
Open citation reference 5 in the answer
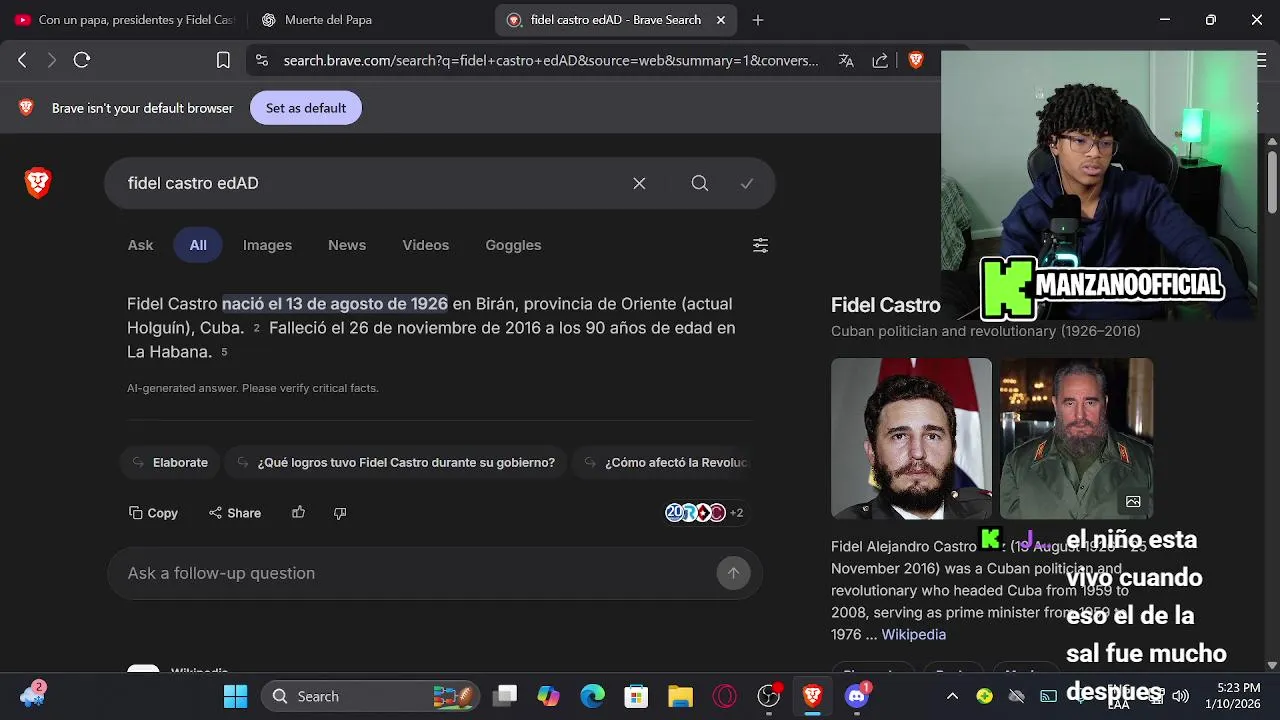pyautogui.click(x=224, y=352)
